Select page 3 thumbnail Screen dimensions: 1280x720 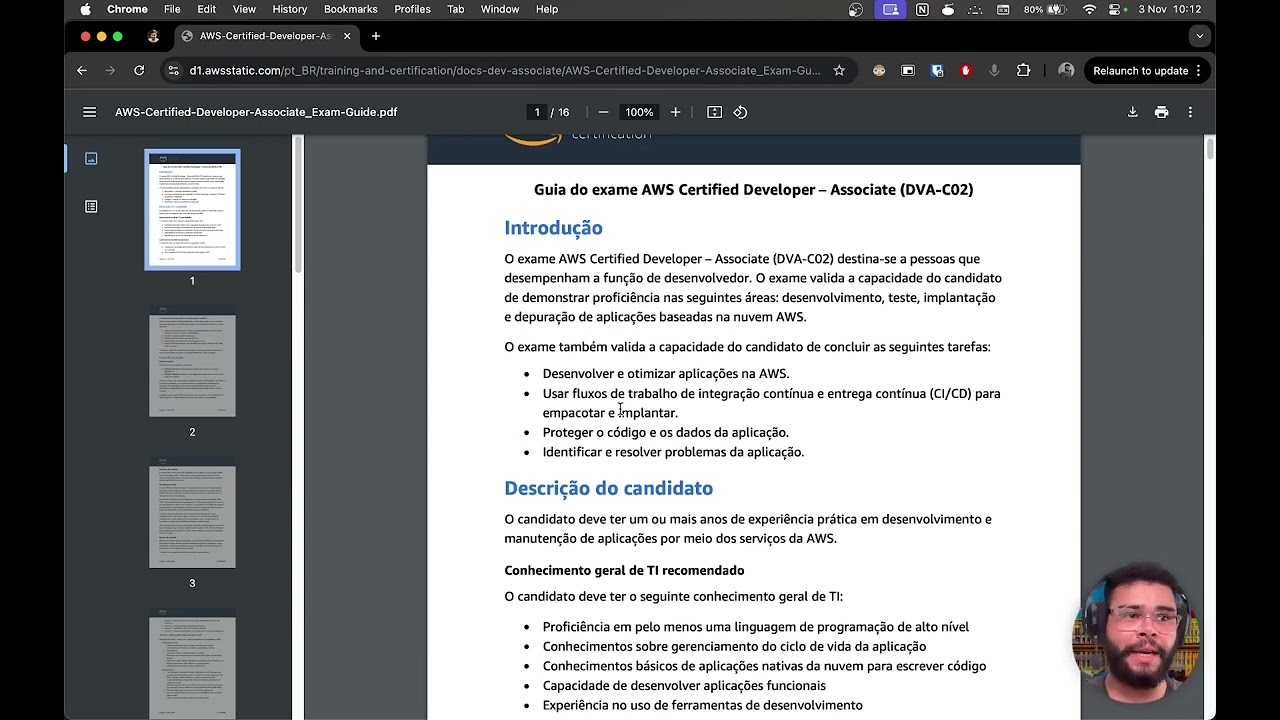coord(192,514)
